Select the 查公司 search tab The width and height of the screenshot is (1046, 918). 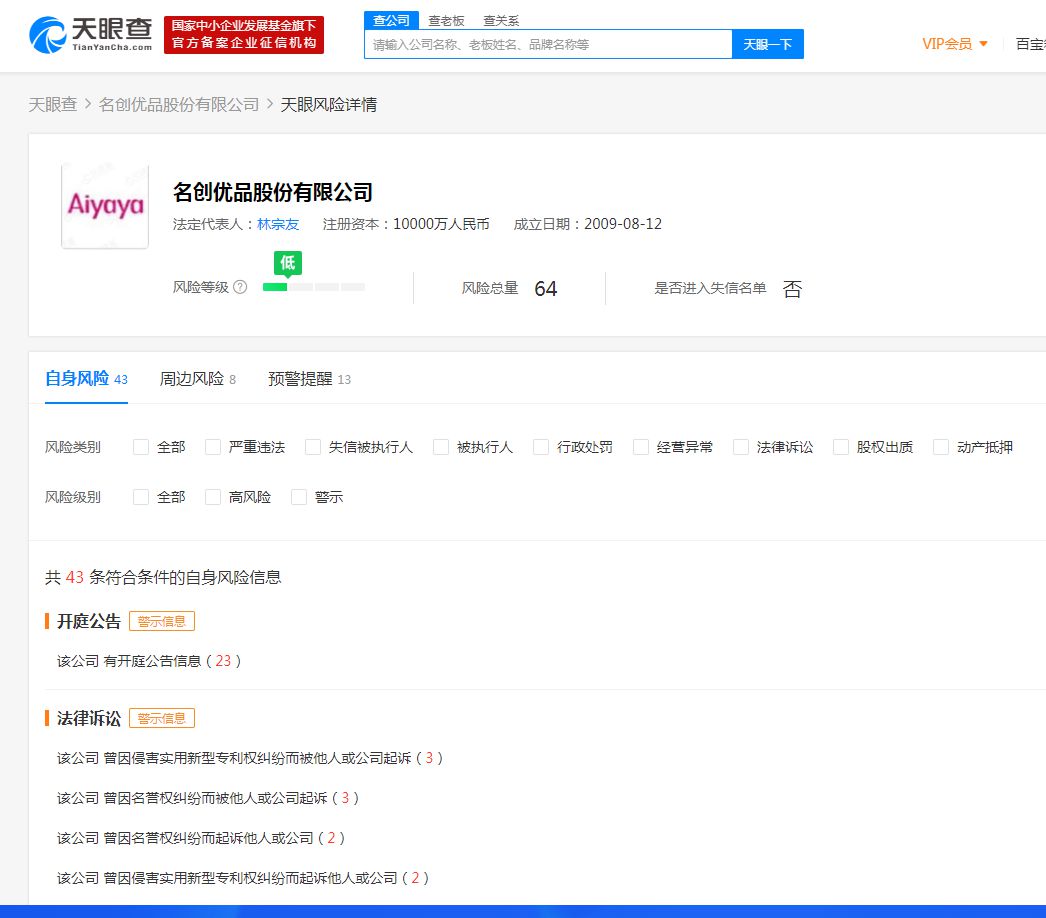[391, 21]
